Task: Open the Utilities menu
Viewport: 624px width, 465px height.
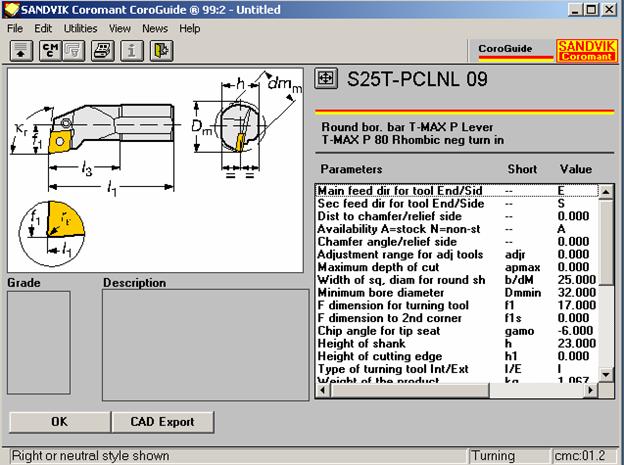Action: pyautogui.click(x=80, y=29)
